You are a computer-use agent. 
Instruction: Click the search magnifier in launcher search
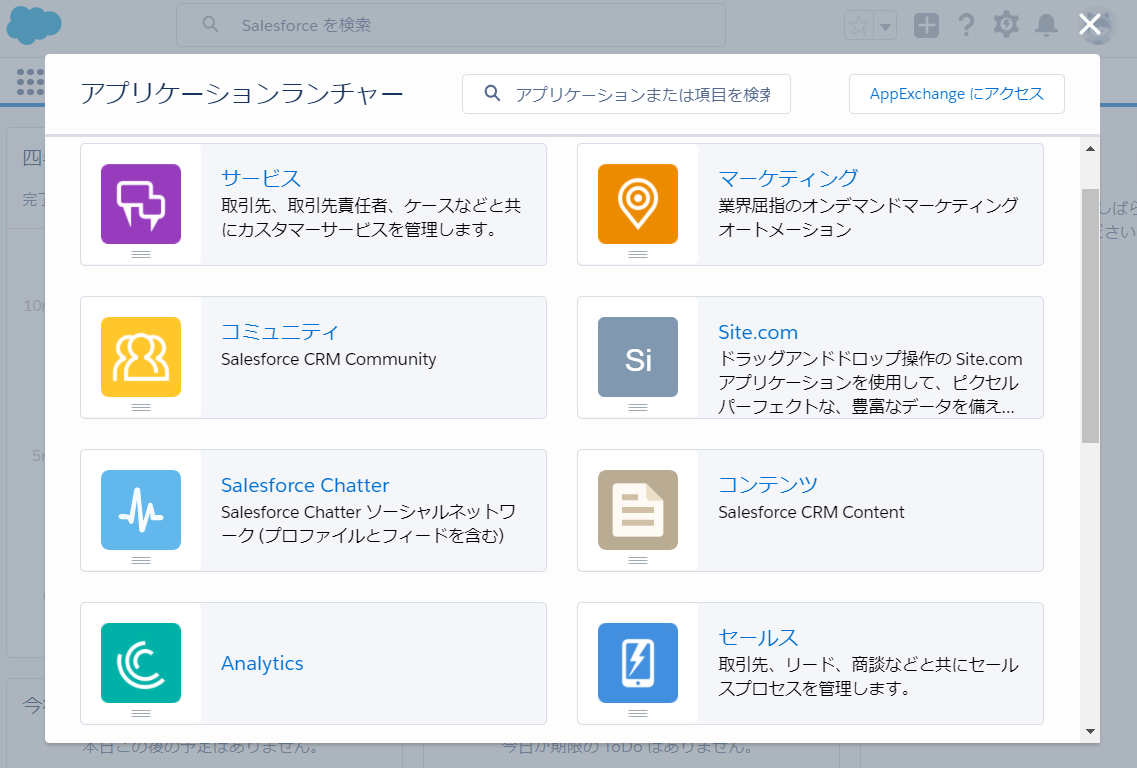(x=492, y=94)
